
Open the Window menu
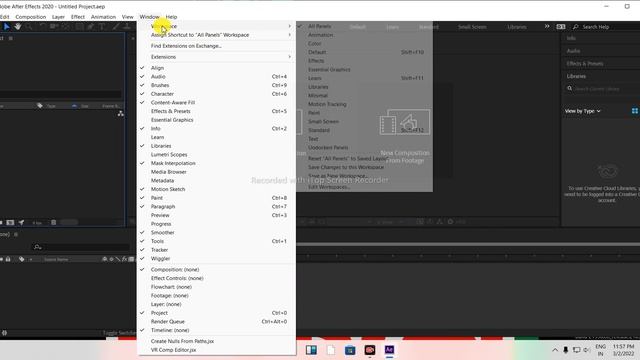(x=149, y=17)
